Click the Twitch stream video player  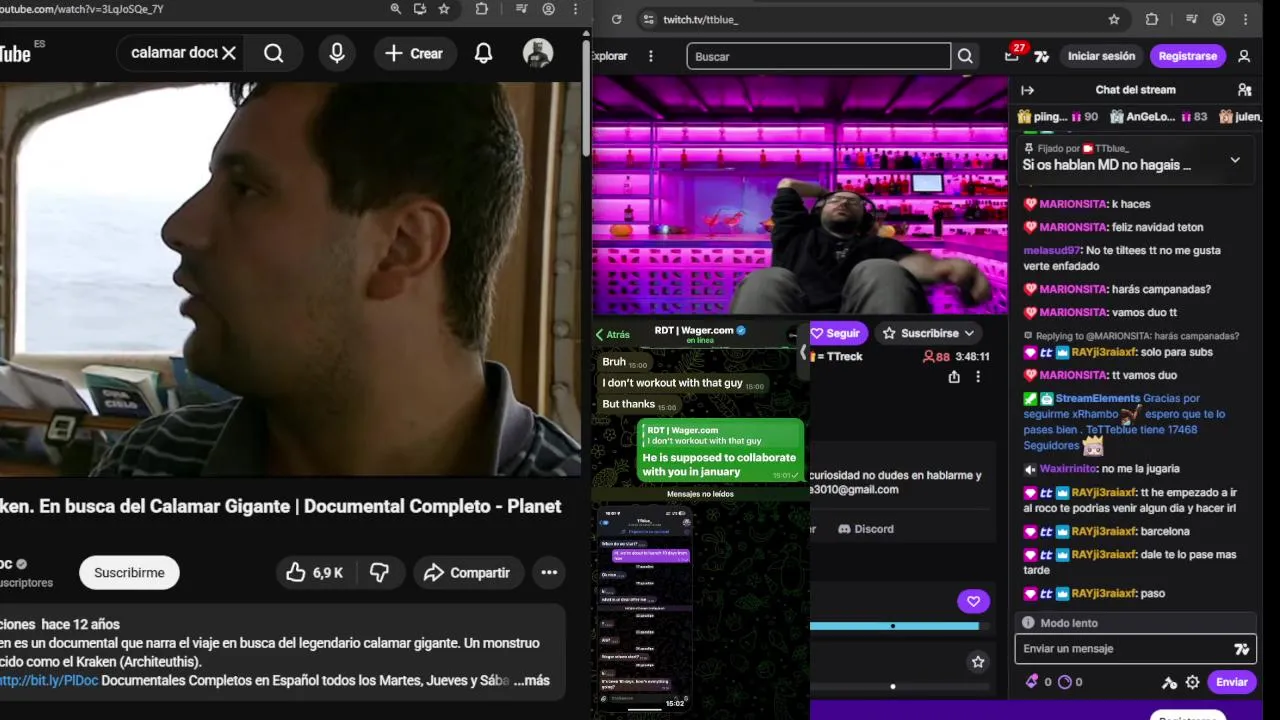tap(800, 195)
